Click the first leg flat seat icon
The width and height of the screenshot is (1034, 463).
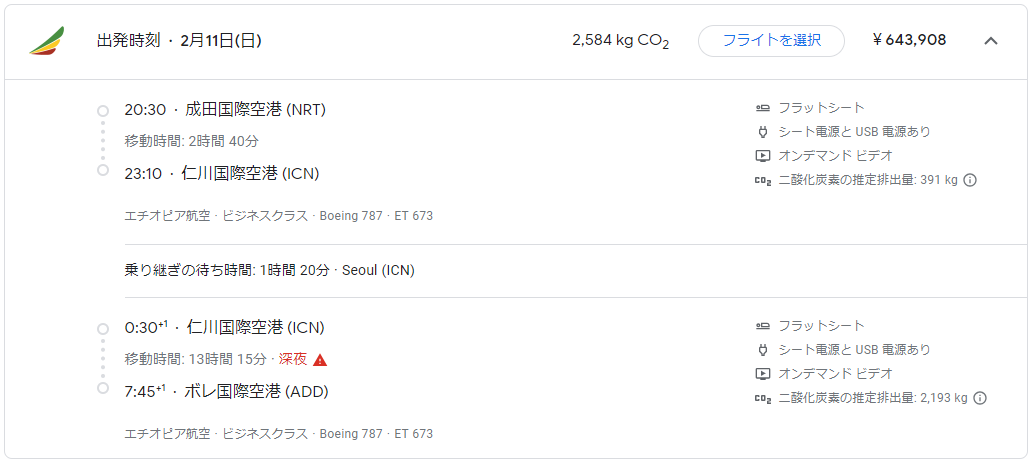pyautogui.click(x=763, y=108)
